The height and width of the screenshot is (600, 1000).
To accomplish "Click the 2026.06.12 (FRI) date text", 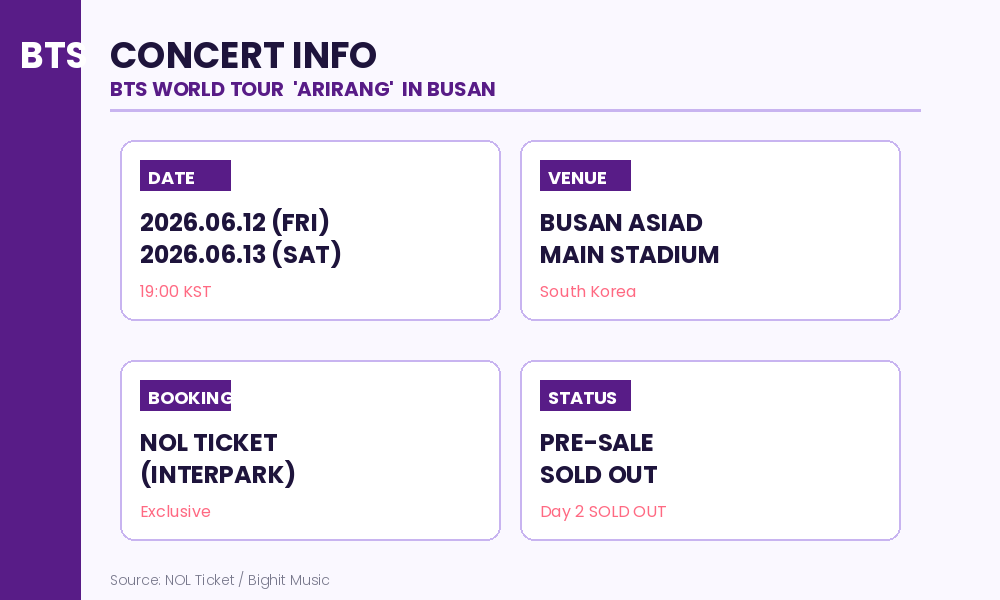I will tap(235, 223).
